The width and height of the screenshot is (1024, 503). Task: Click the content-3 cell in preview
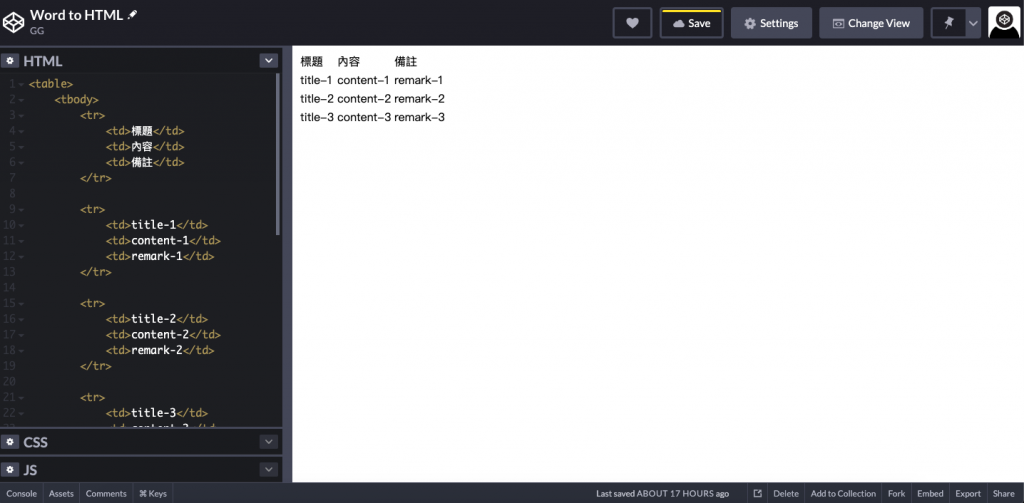pos(364,118)
